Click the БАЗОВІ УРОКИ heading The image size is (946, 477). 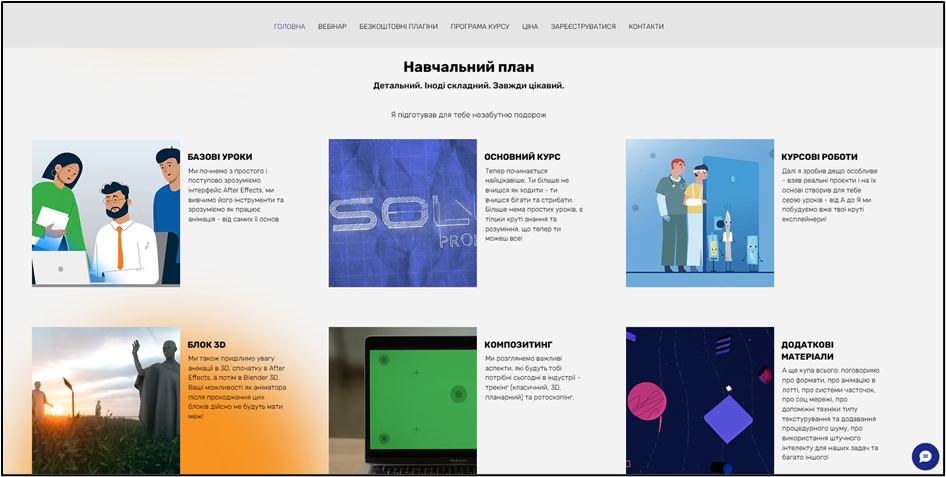pyautogui.click(x=220, y=157)
